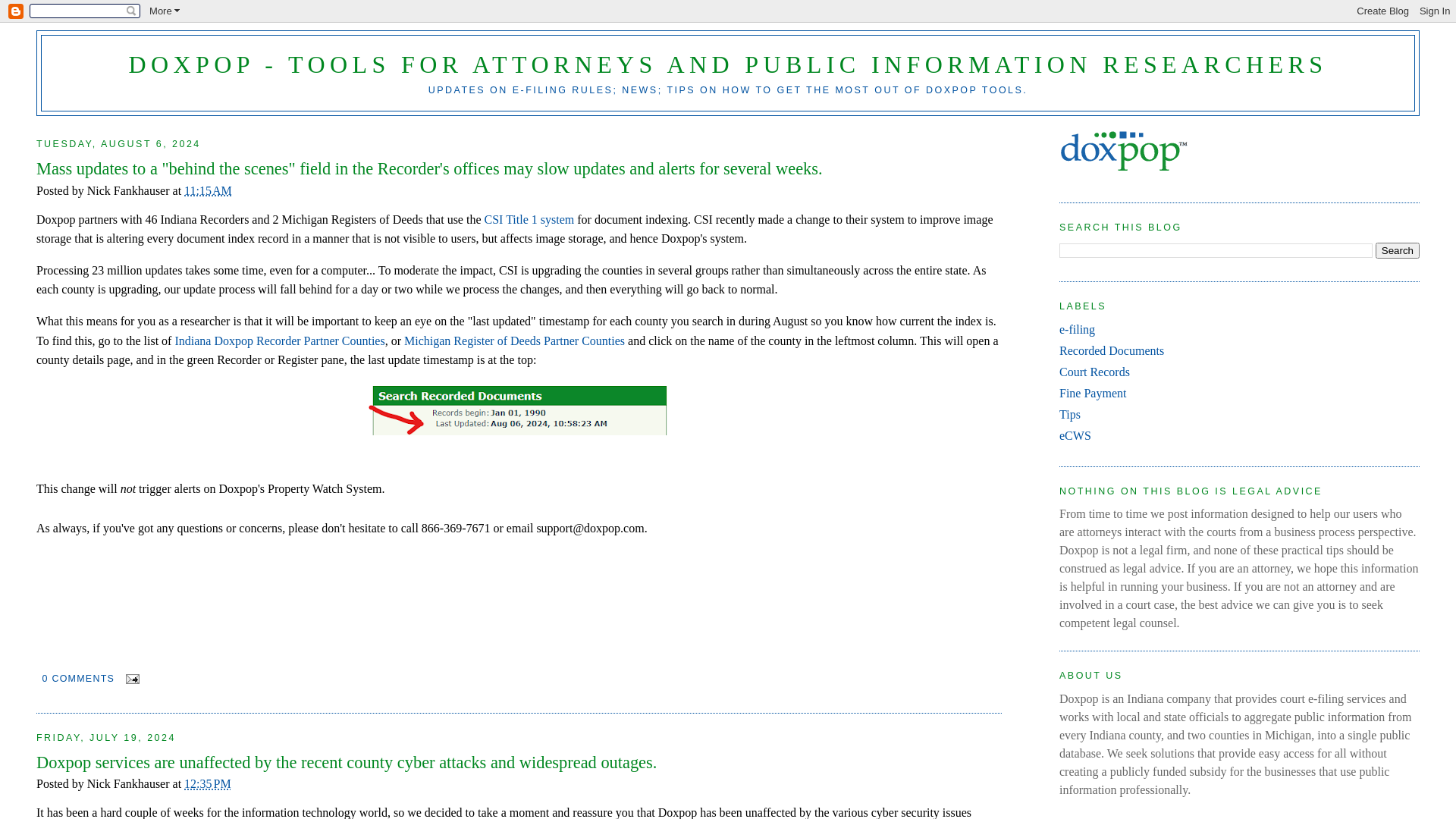
Task: Open the cyber attacks post title
Action: (347, 762)
